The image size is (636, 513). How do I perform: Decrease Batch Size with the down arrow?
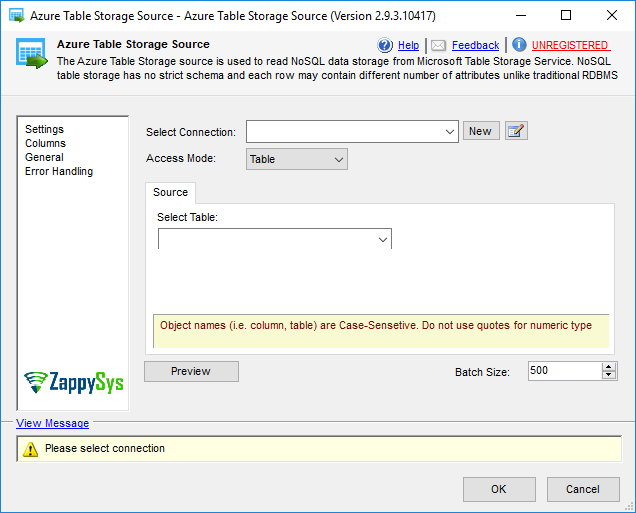tap(608, 375)
